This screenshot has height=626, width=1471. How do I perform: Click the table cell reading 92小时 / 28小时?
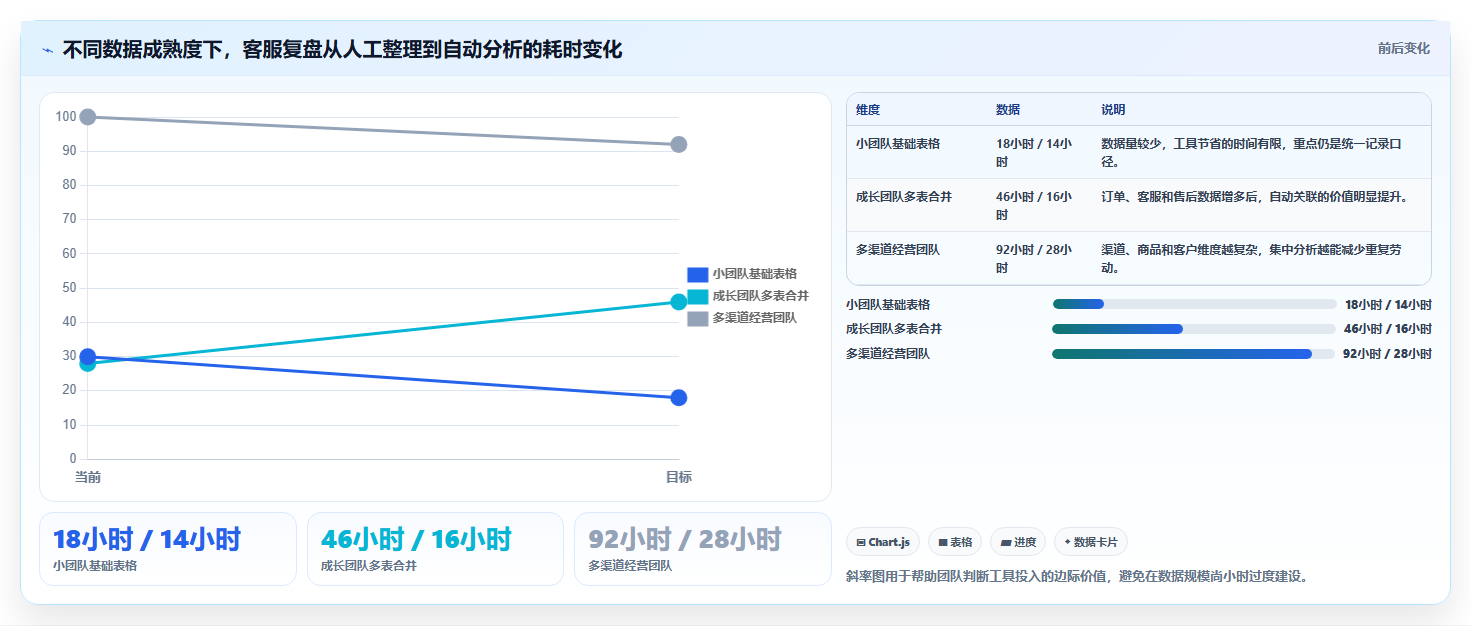[x=1034, y=259]
